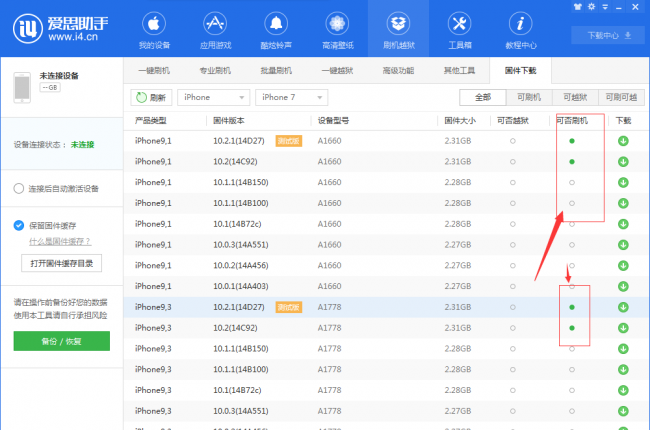This screenshot has height=430, width=650.
Task: Open the title bar dropdown menu icon
Action: pos(605,7)
